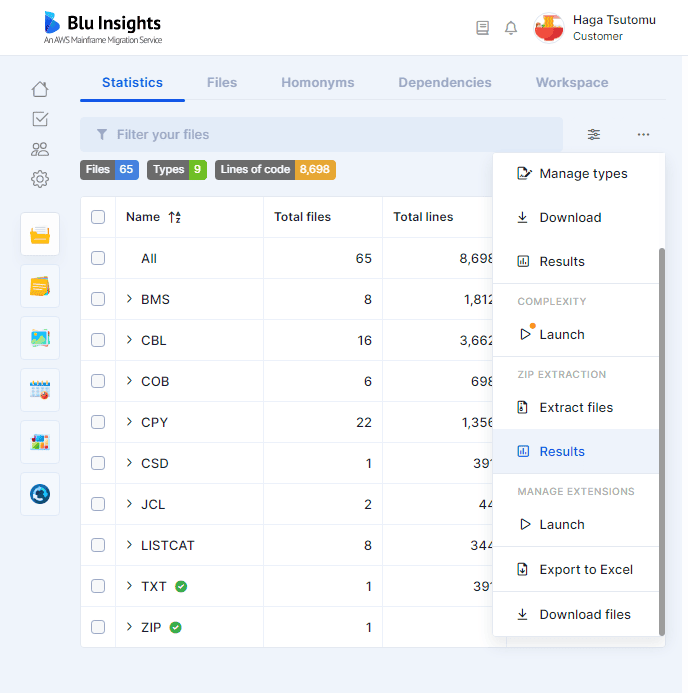Click the Blu Insights logo
The width and height of the screenshot is (688, 693).
(103, 28)
